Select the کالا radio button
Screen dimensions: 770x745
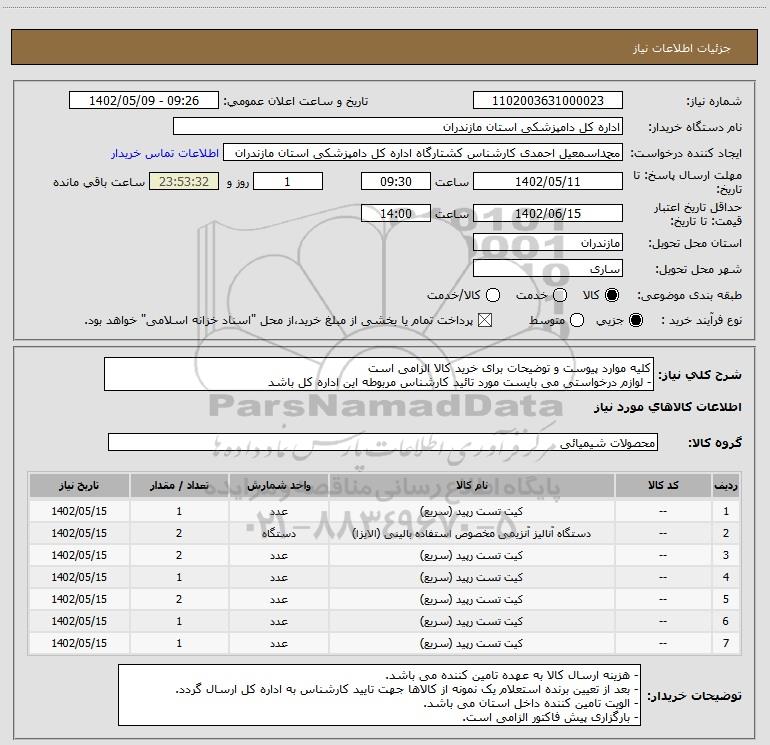click(612, 295)
